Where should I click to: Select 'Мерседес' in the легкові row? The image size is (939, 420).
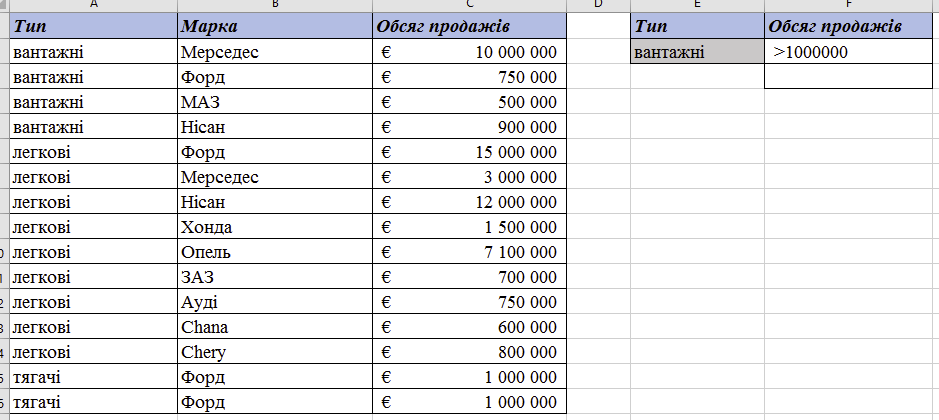tap(275, 177)
